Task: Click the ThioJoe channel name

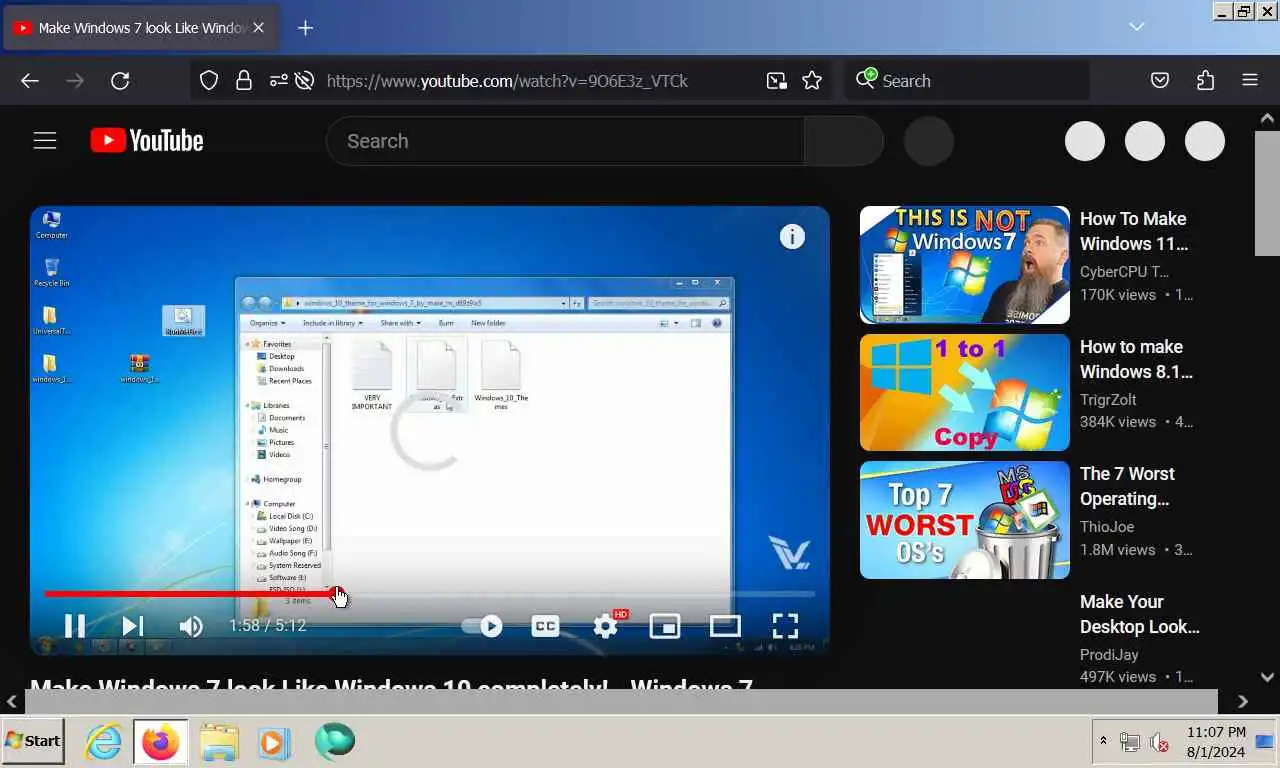Action: [x=1107, y=527]
